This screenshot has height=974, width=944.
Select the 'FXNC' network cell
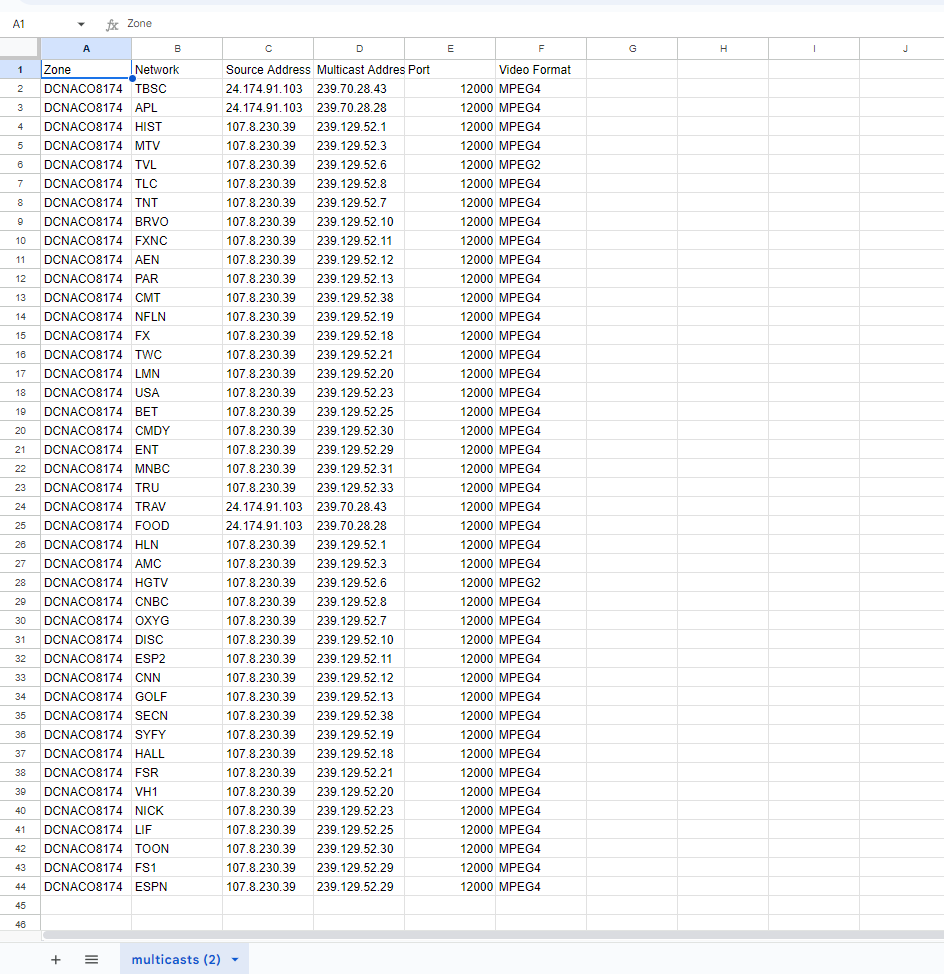(177, 241)
